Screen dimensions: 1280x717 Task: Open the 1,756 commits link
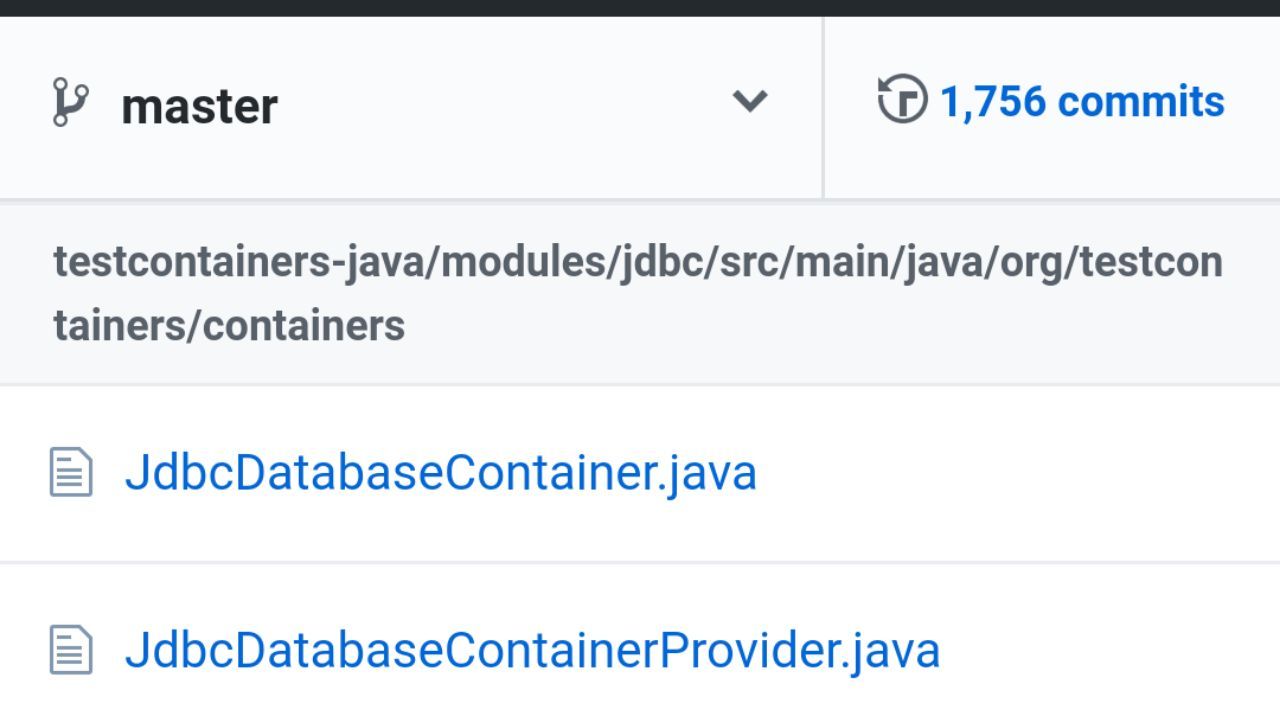(1082, 101)
